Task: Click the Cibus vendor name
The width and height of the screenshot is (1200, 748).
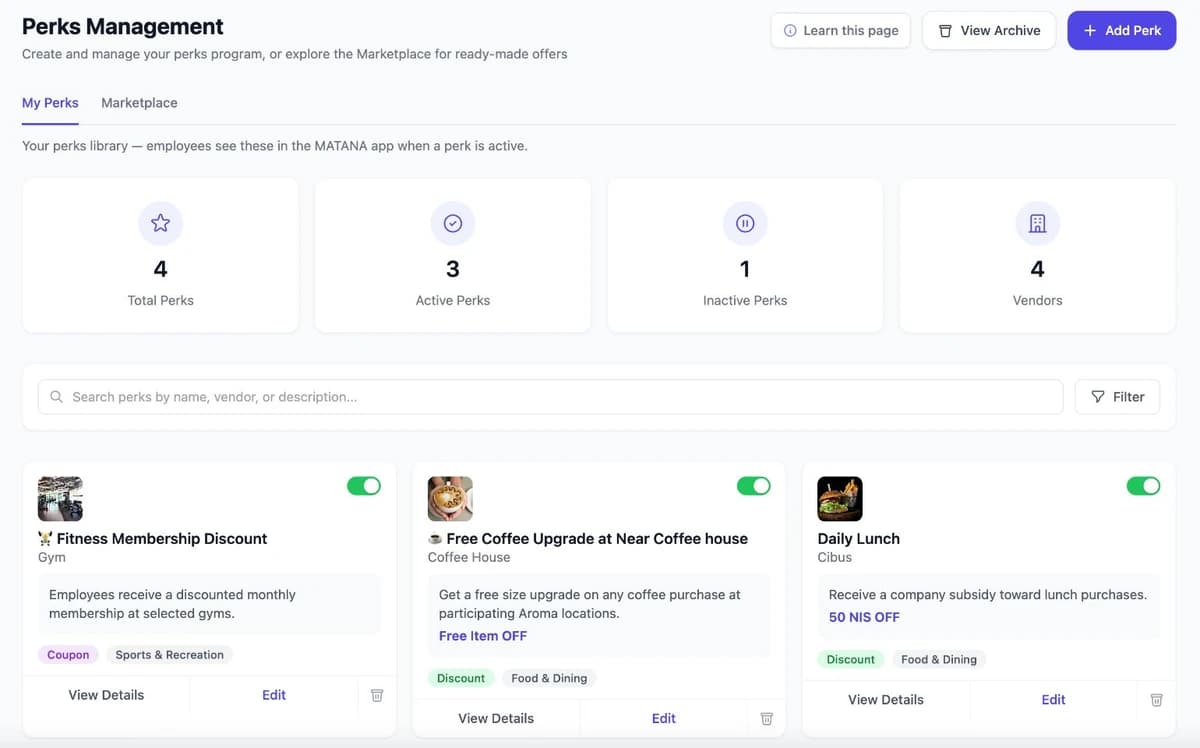Action: [x=835, y=557]
